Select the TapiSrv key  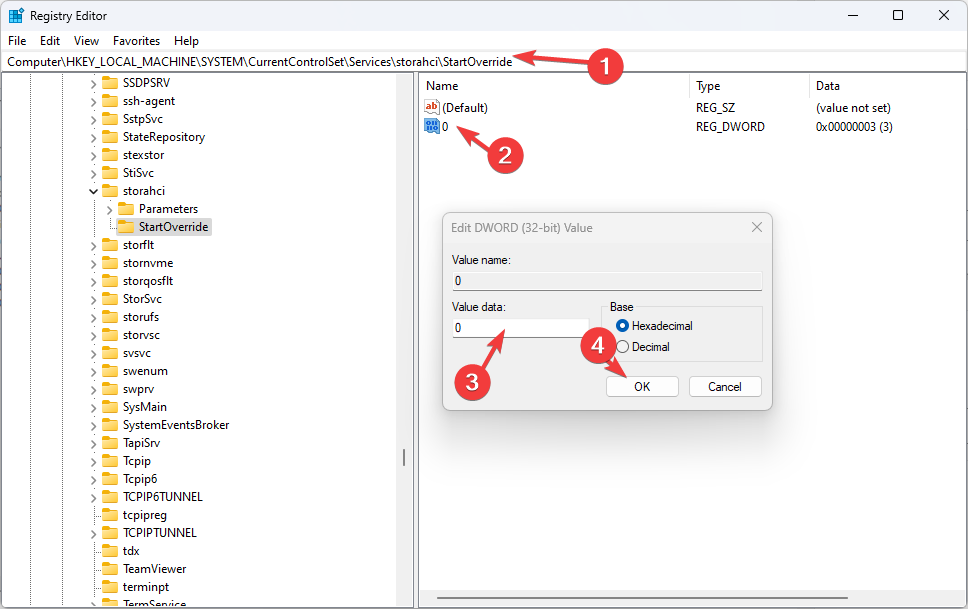tap(141, 443)
